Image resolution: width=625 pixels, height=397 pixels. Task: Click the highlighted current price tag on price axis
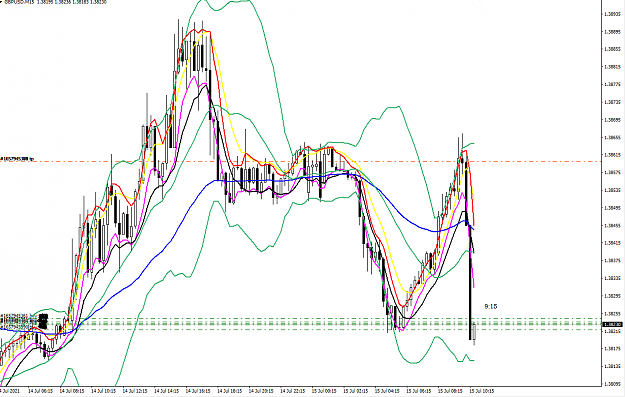[613, 324]
